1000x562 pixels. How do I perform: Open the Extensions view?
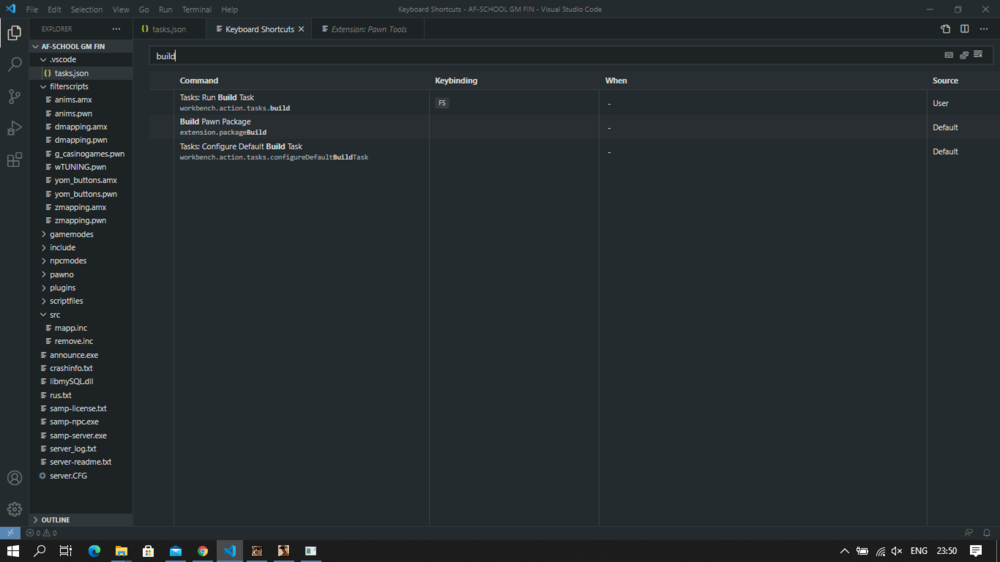click(x=14, y=159)
